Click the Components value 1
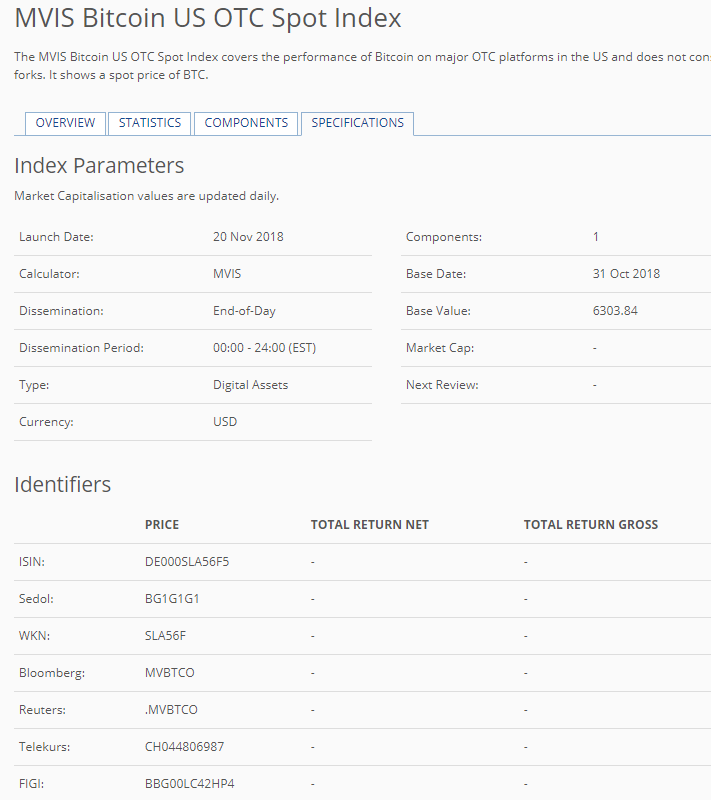Image resolution: width=711 pixels, height=800 pixels. click(595, 237)
